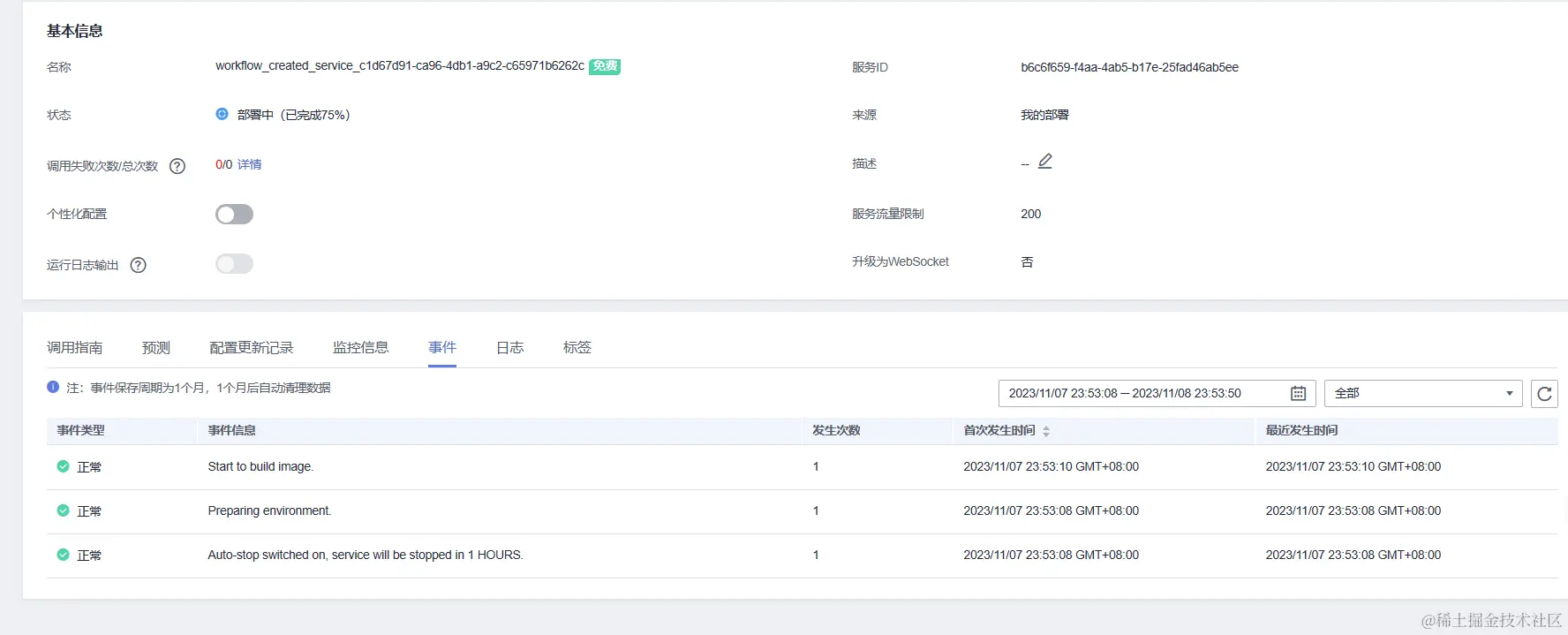
Task: Refresh the events list
Action: coord(1544,394)
